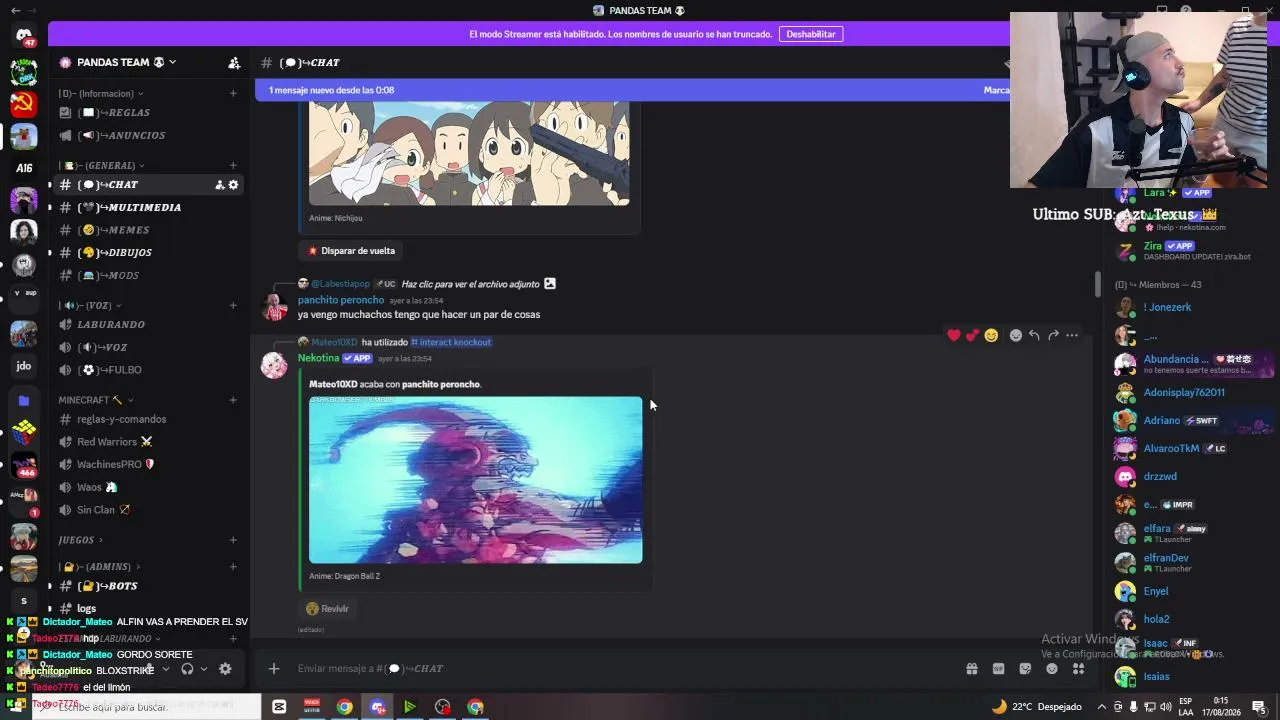Collapse the GENERAL category
1280x720 pixels.
point(101,166)
